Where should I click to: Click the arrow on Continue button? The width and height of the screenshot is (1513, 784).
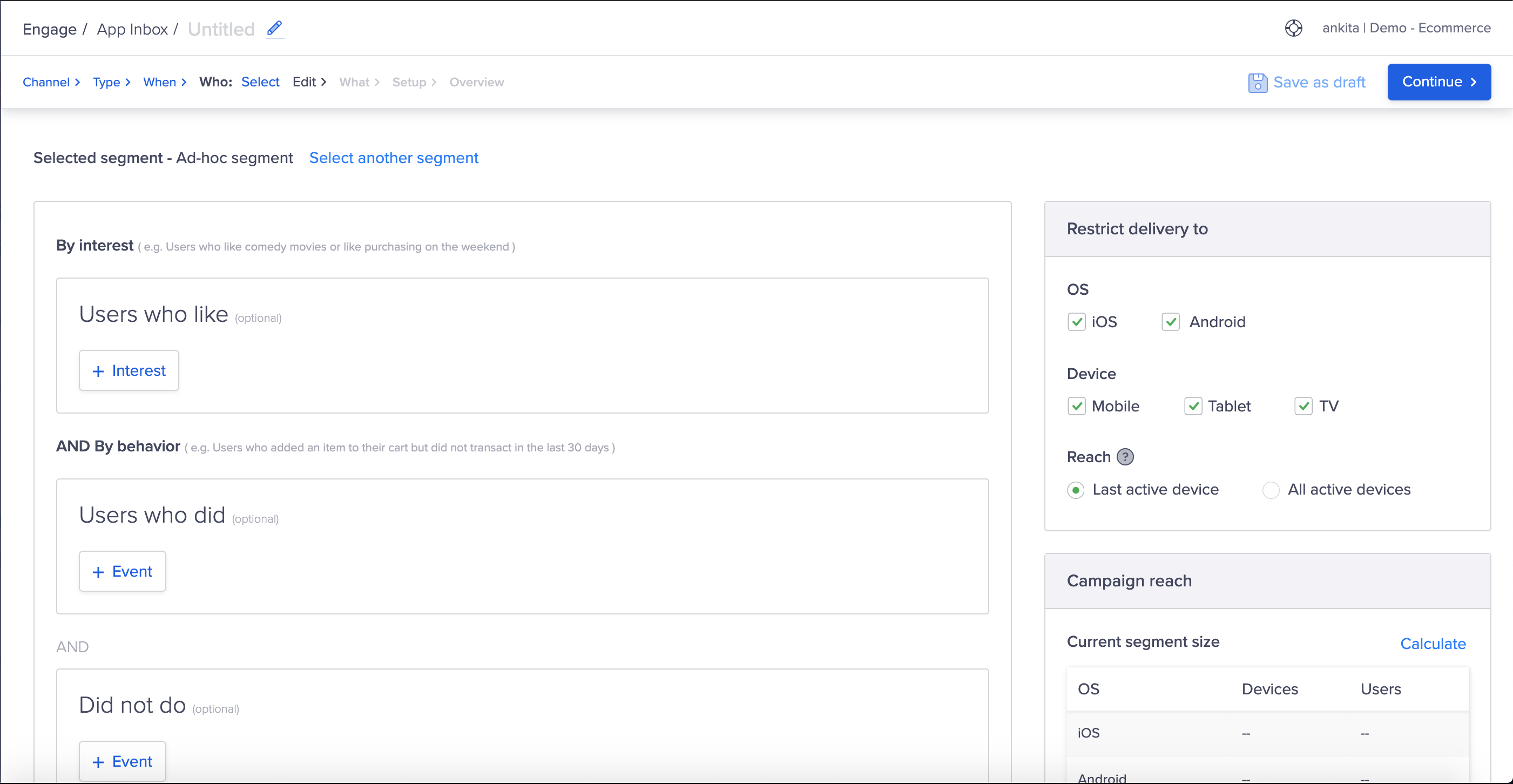click(1474, 82)
